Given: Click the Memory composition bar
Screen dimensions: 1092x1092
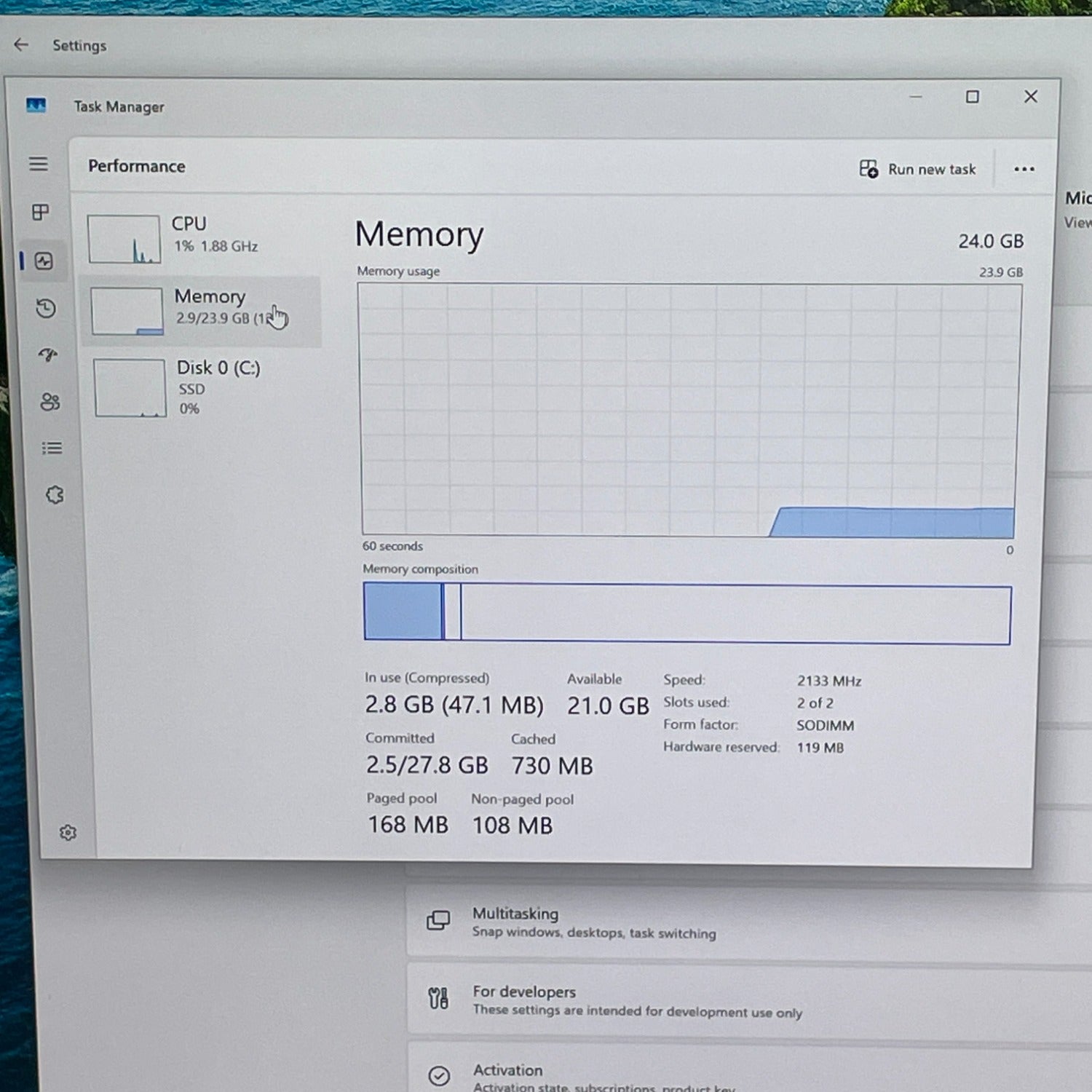Looking at the screenshot, I should 687,614.
